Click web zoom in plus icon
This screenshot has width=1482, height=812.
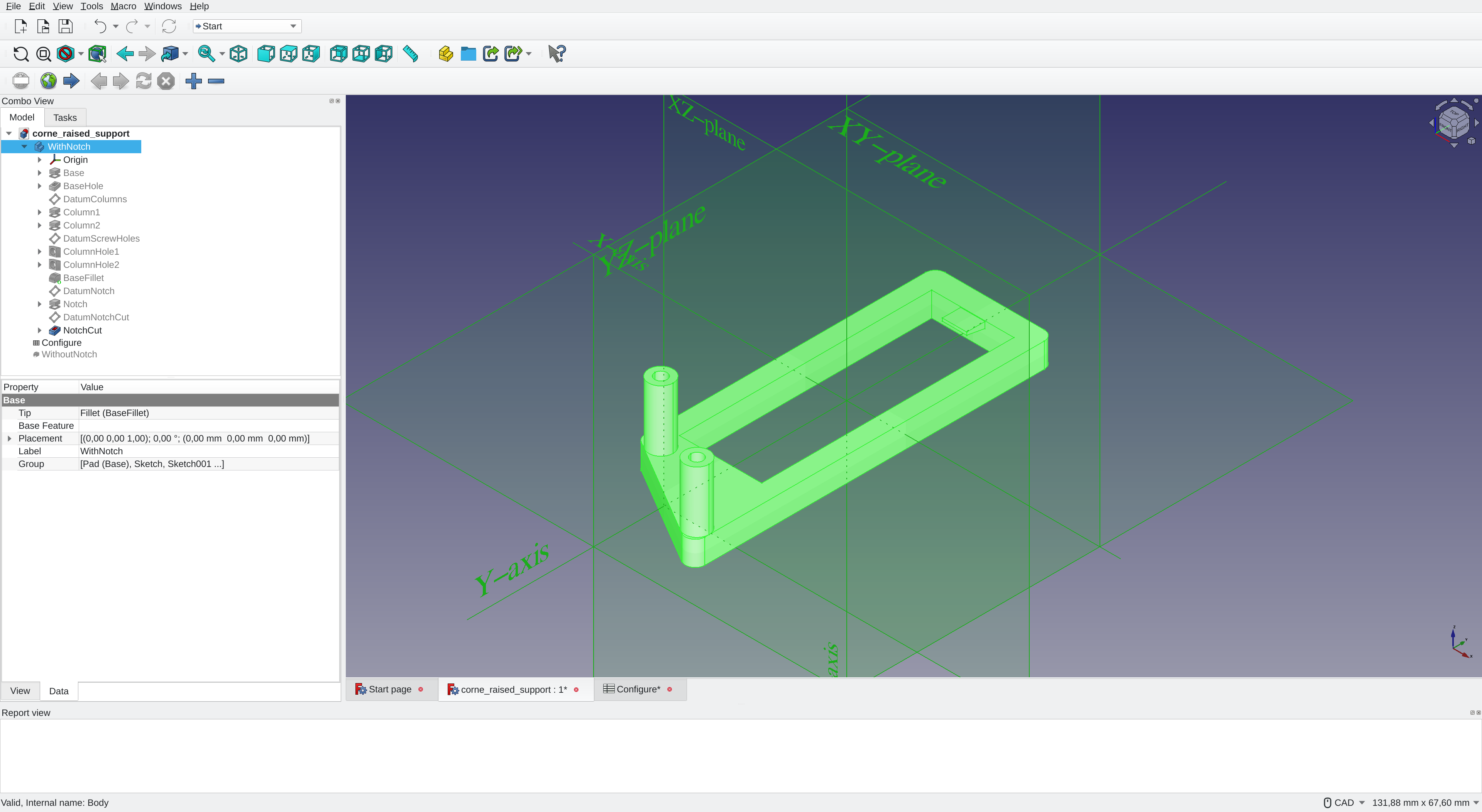tap(194, 81)
